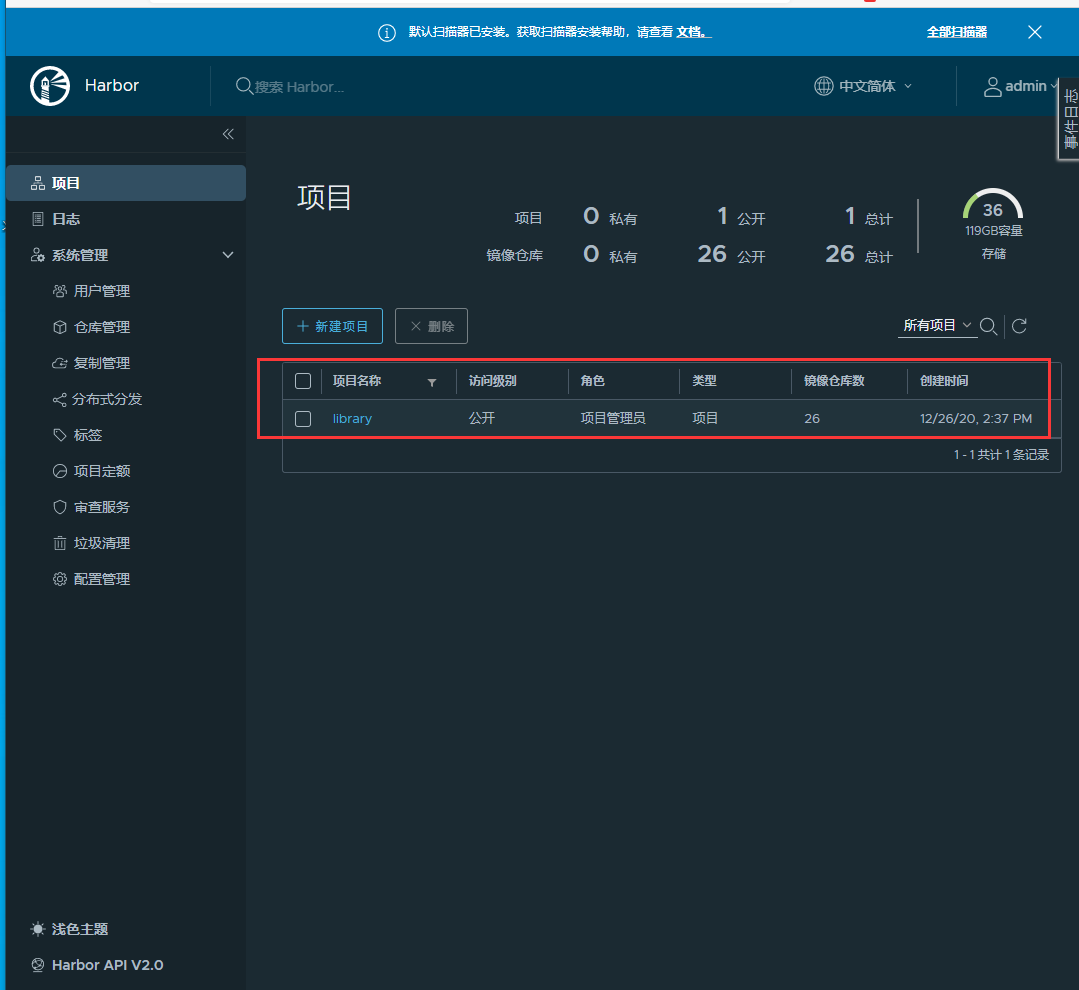The height and width of the screenshot is (990, 1079).
Task: Click the search magnifier in the Harbor header
Action: (x=244, y=86)
